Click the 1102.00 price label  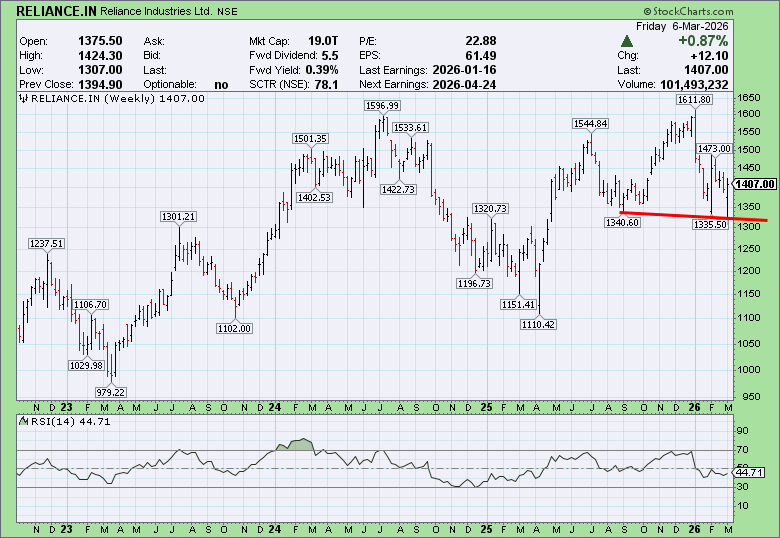(x=234, y=329)
